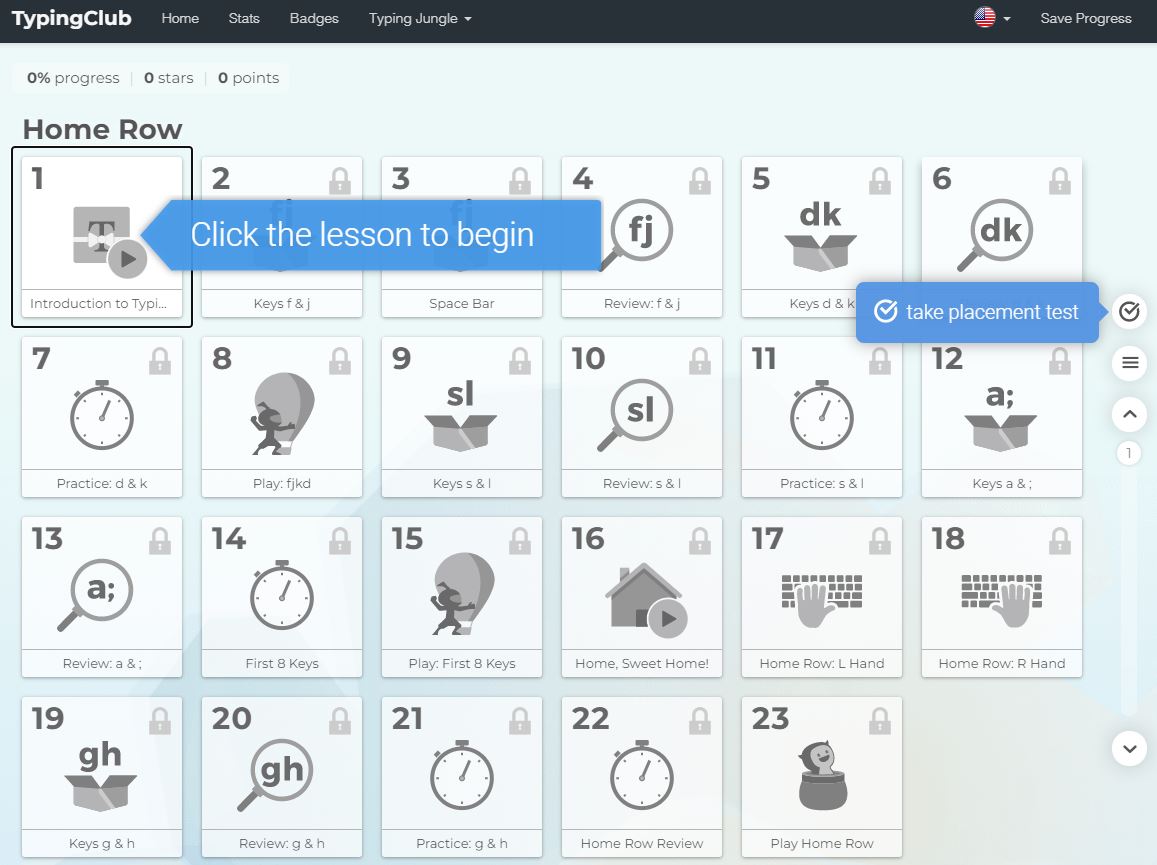
Task: Click the Home Row section heading
Action: click(x=103, y=129)
